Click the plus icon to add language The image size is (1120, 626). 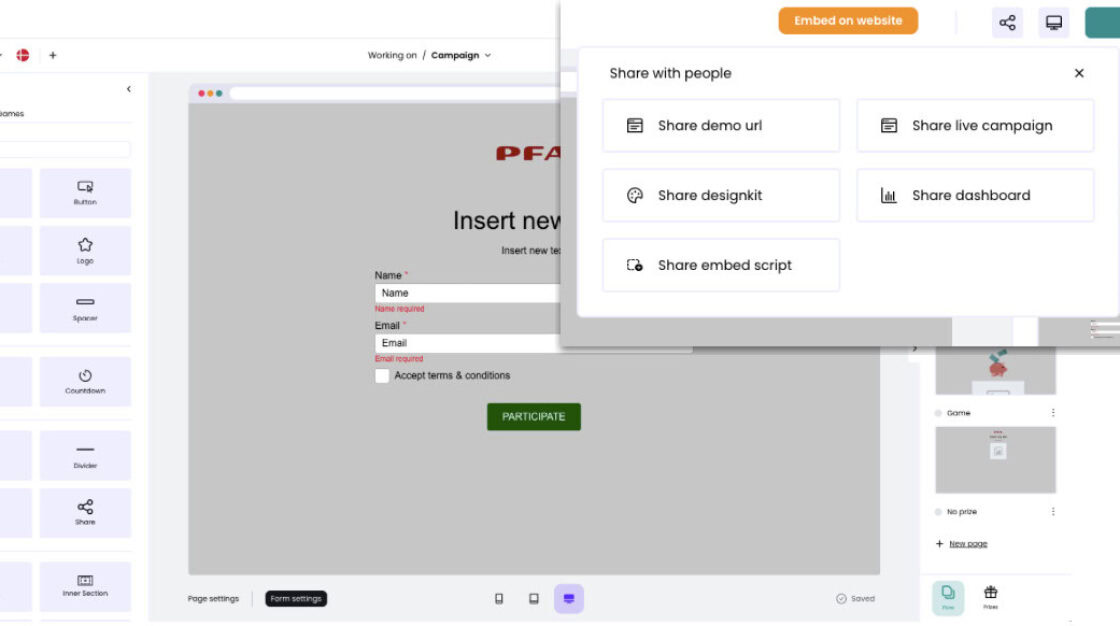pyautogui.click(x=53, y=55)
